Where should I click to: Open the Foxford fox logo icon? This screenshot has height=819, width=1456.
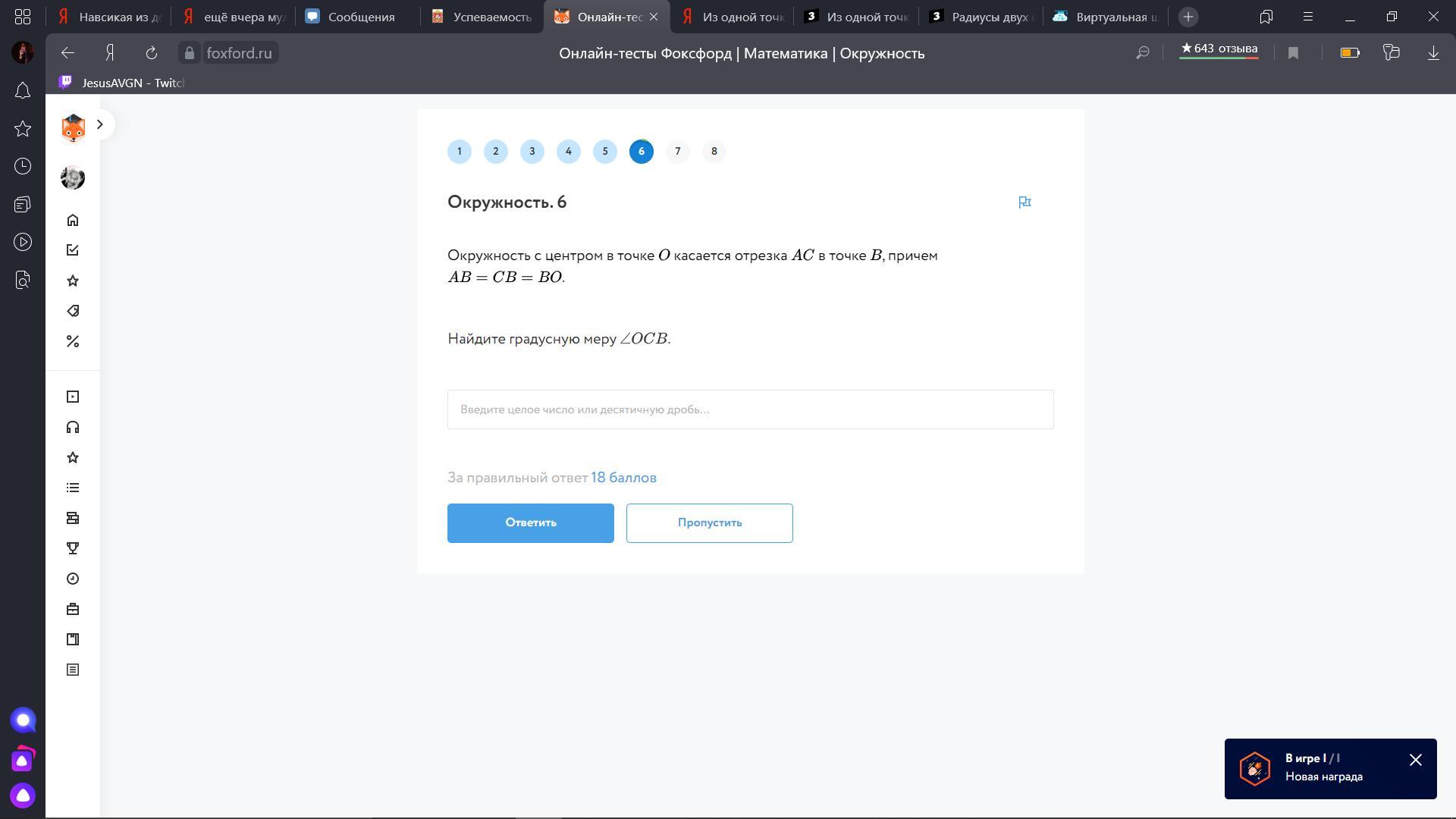[73, 127]
